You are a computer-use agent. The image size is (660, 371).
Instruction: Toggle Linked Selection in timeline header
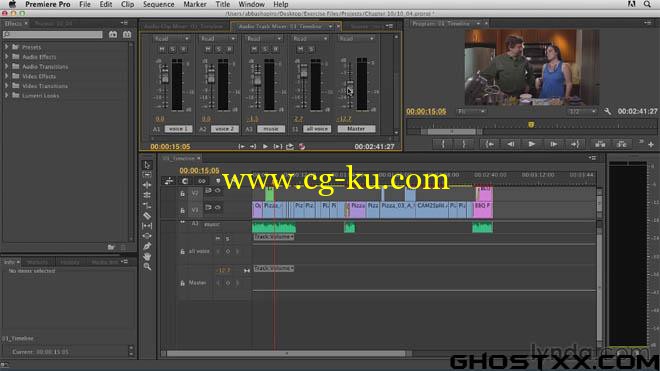pos(202,181)
